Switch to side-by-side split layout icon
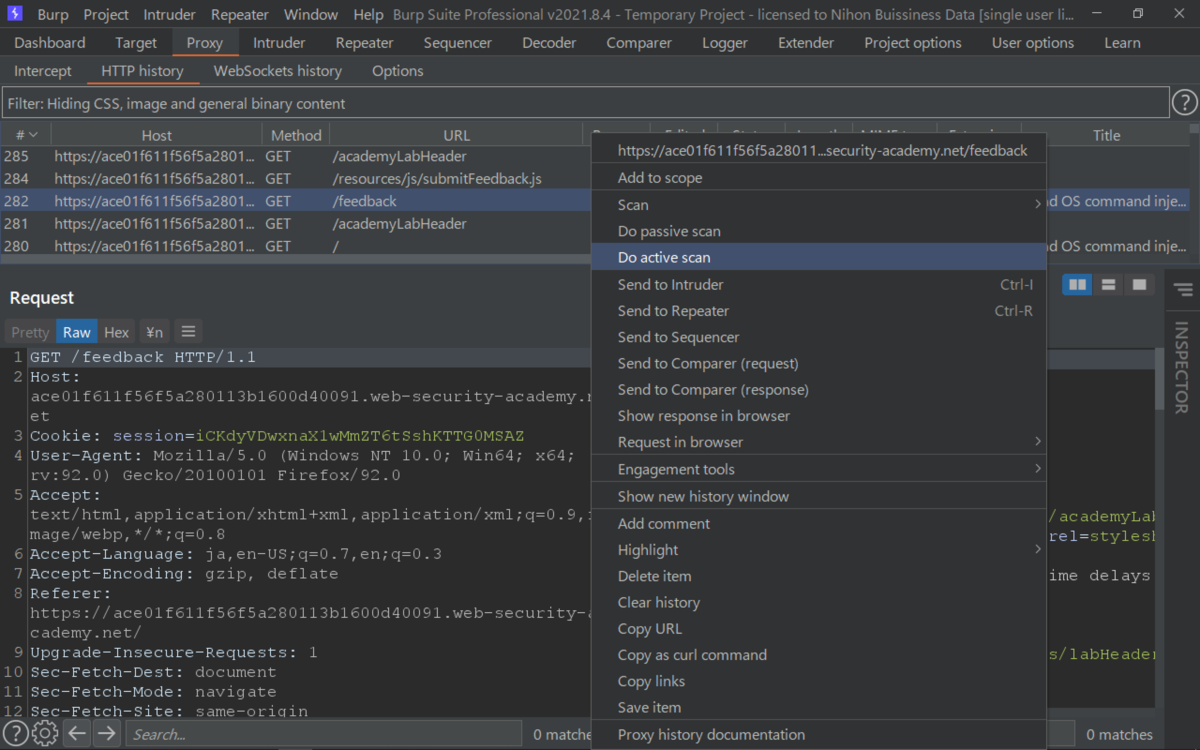Screen dimensions: 1200x750 1077,285
